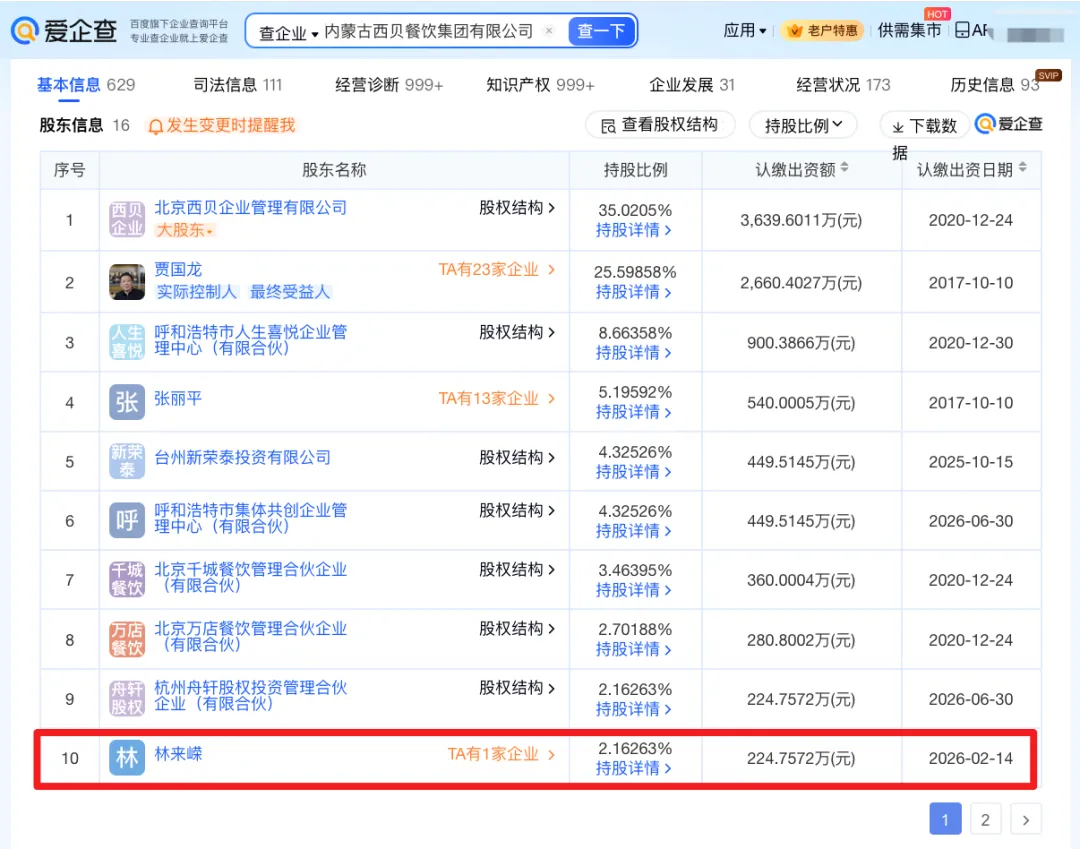
Task: Click the 查一下 search button
Action: coord(601,31)
